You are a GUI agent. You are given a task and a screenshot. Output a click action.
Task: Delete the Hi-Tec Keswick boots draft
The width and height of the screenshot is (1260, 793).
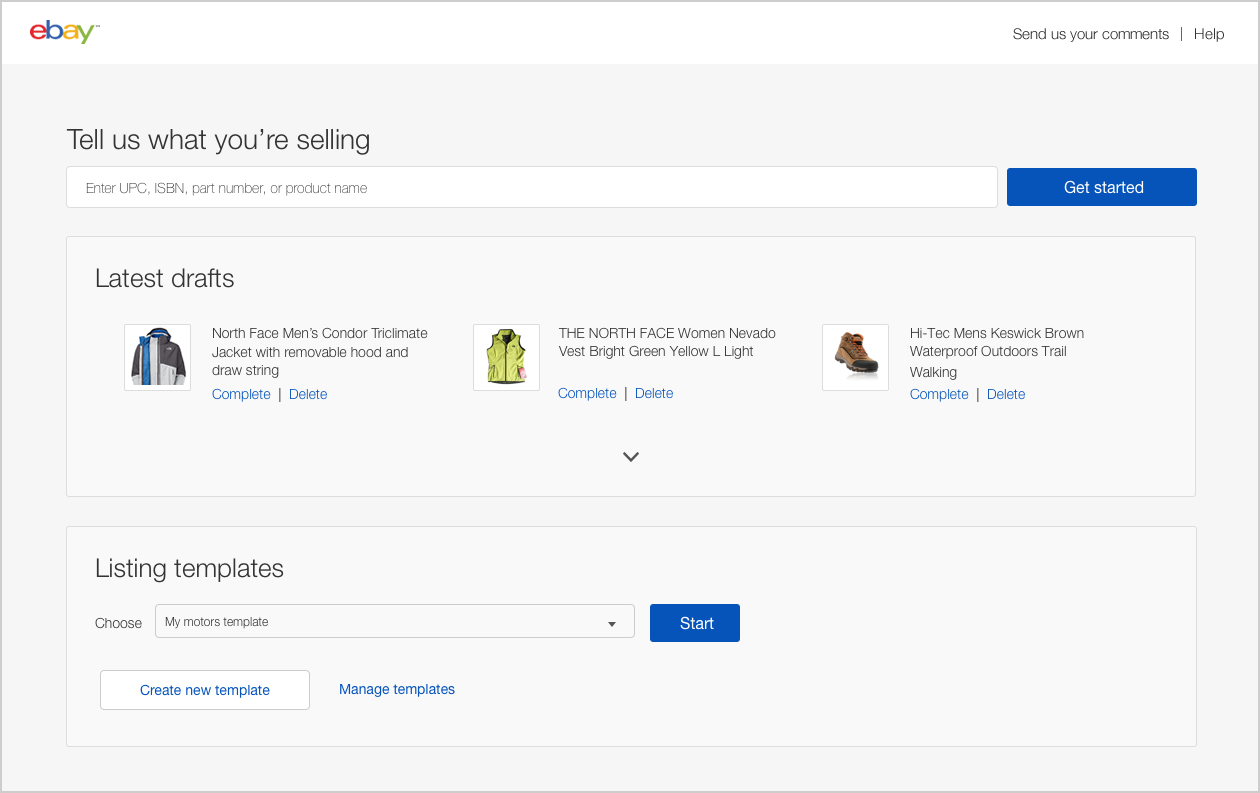tap(1006, 394)
